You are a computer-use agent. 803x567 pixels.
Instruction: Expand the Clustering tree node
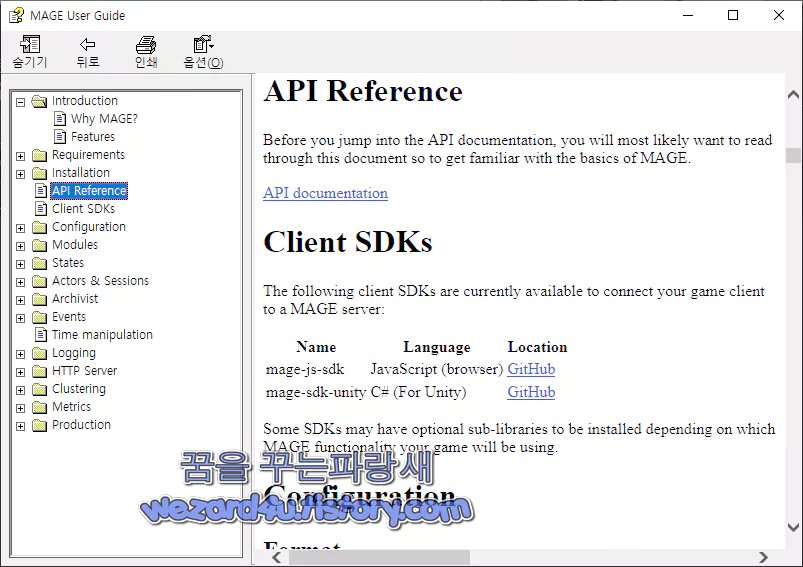coord(20,390)
